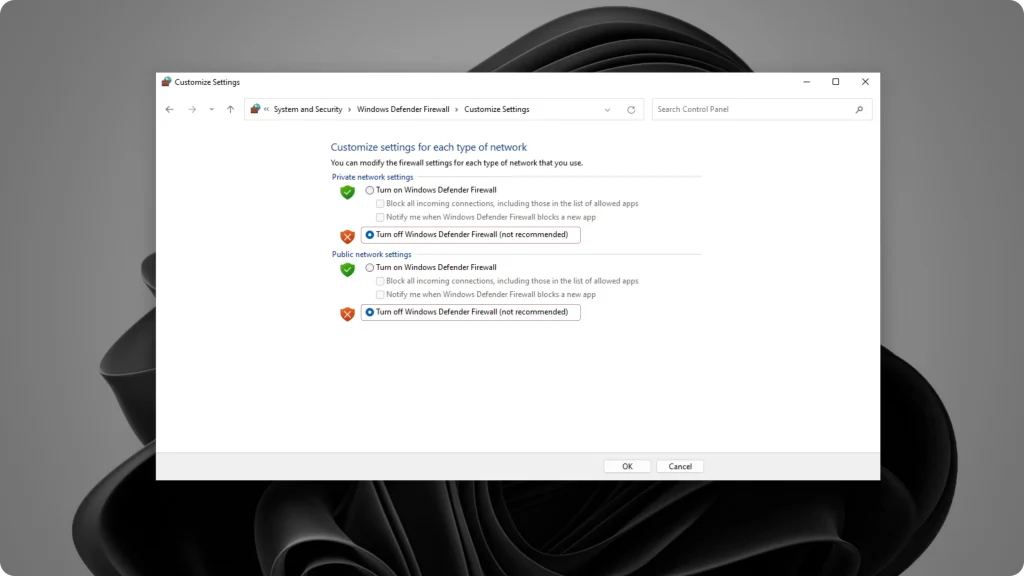
Task: Click red shield icon in Public network settings
Action: click(x=347, y=313)
